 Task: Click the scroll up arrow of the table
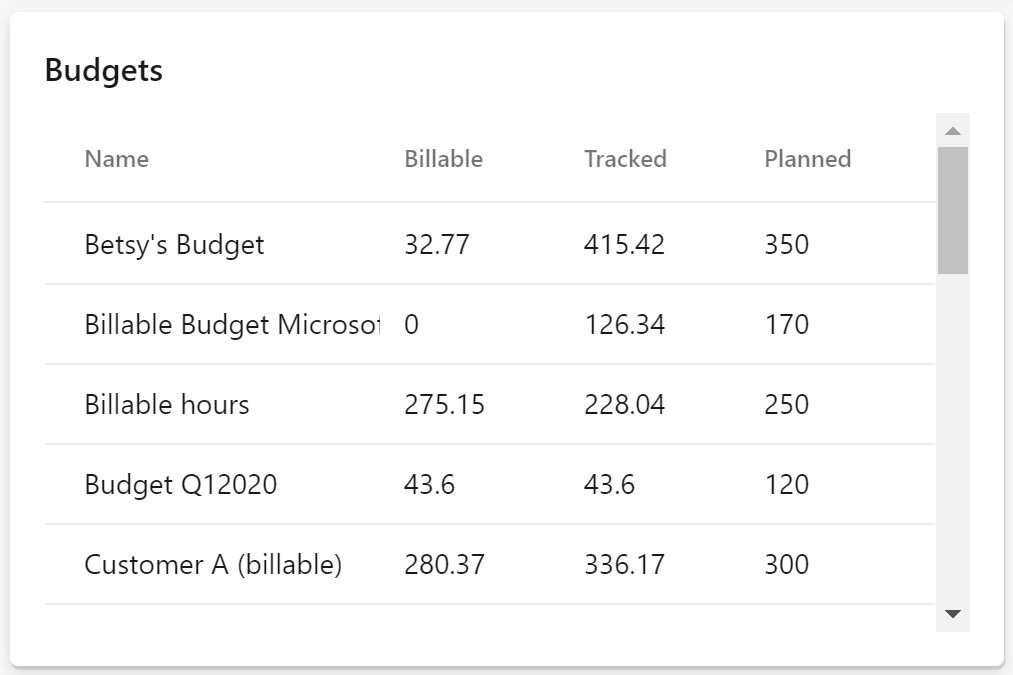click(953, 131)
